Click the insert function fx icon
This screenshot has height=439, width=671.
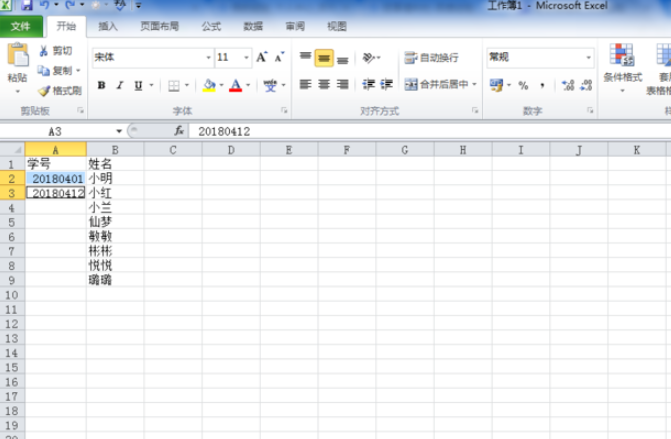click(179, 131)
